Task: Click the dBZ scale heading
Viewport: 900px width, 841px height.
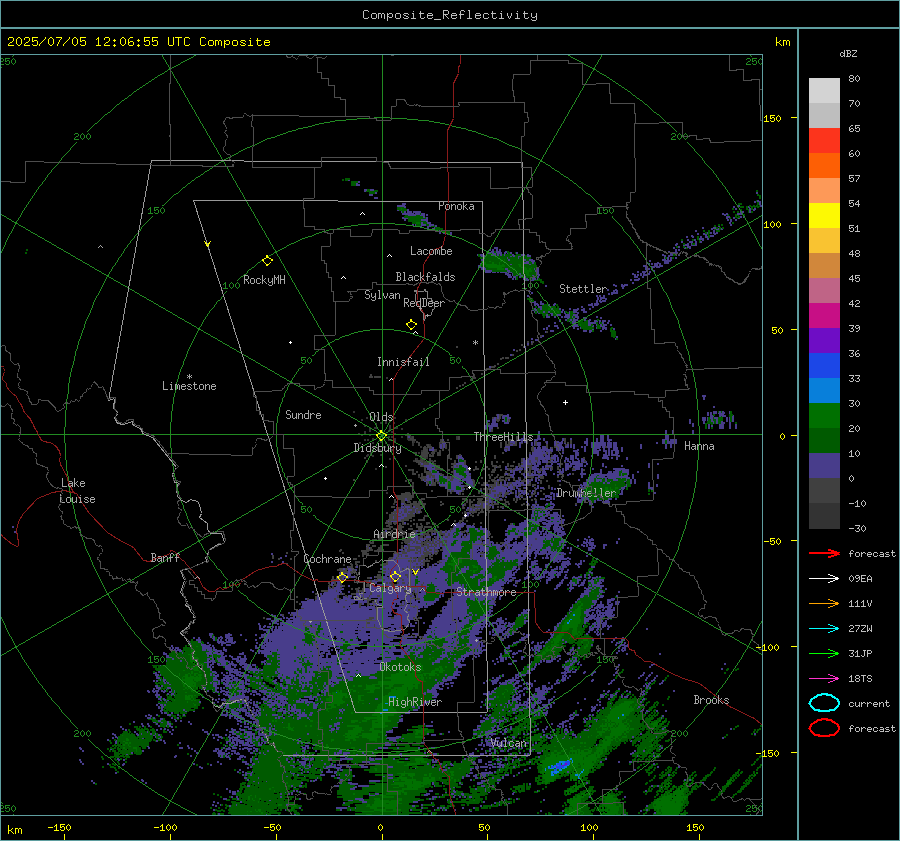Action: [x=848, y=54]
